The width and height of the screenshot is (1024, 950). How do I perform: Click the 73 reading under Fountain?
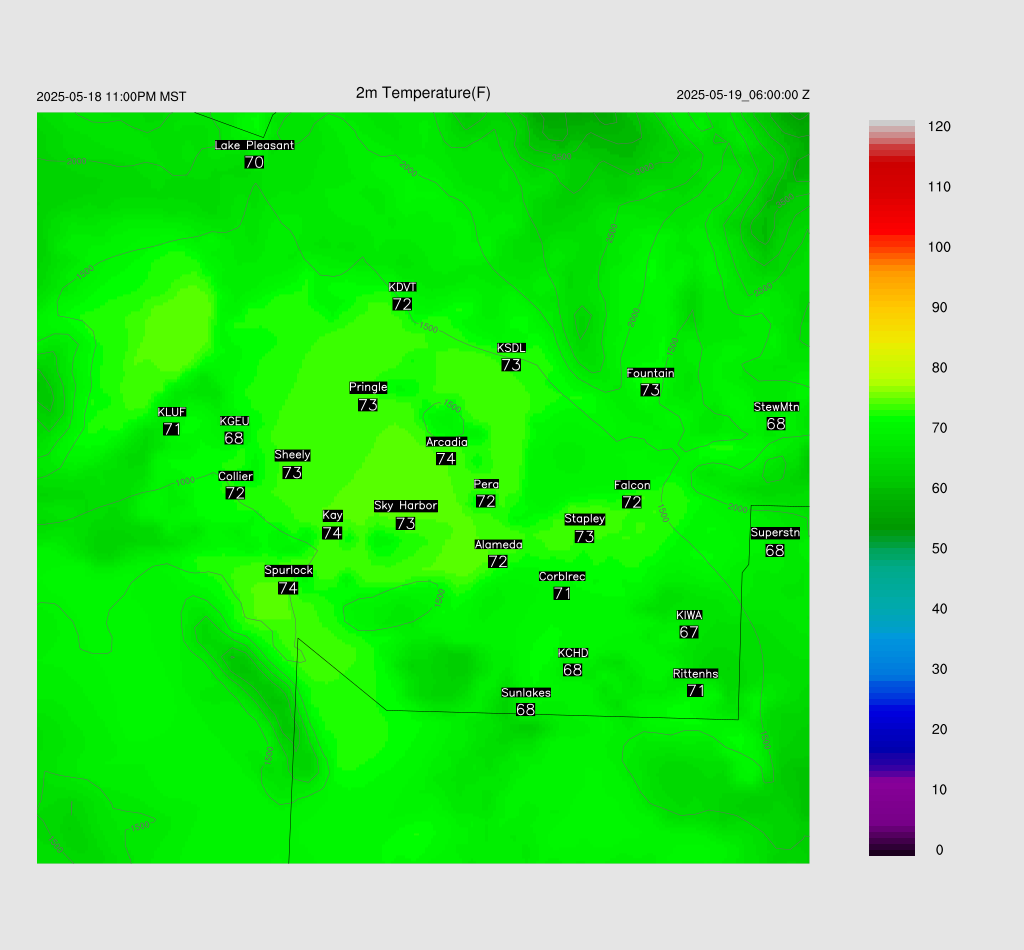tap(650, 390)
